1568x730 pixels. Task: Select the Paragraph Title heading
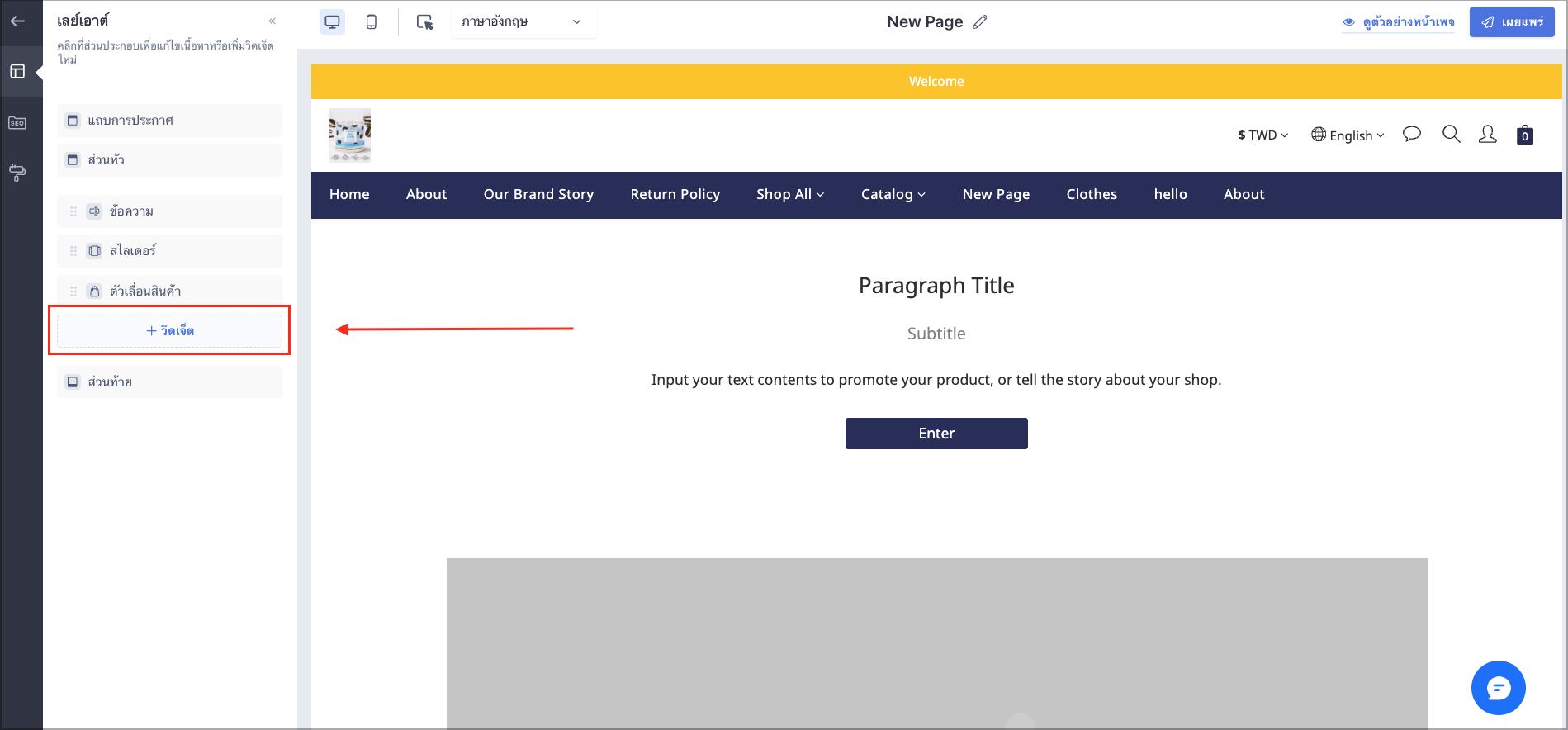pyautogui.click(x=936, y=286)
